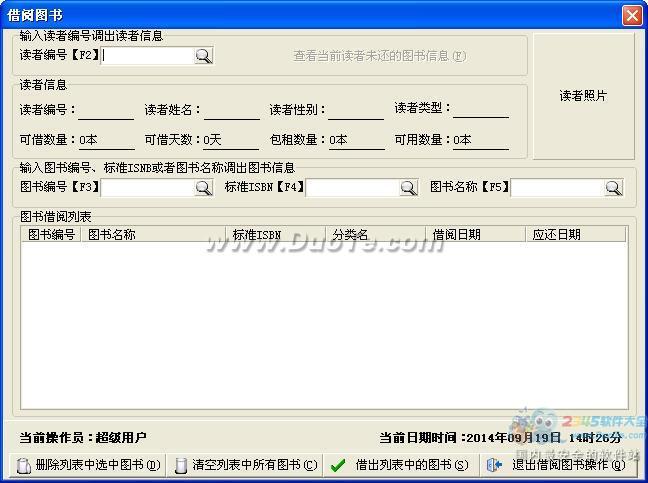Click the search icon next to 图书名称 field
The width and height of the screenshot is (648, 483).
[x=612, y=187]
